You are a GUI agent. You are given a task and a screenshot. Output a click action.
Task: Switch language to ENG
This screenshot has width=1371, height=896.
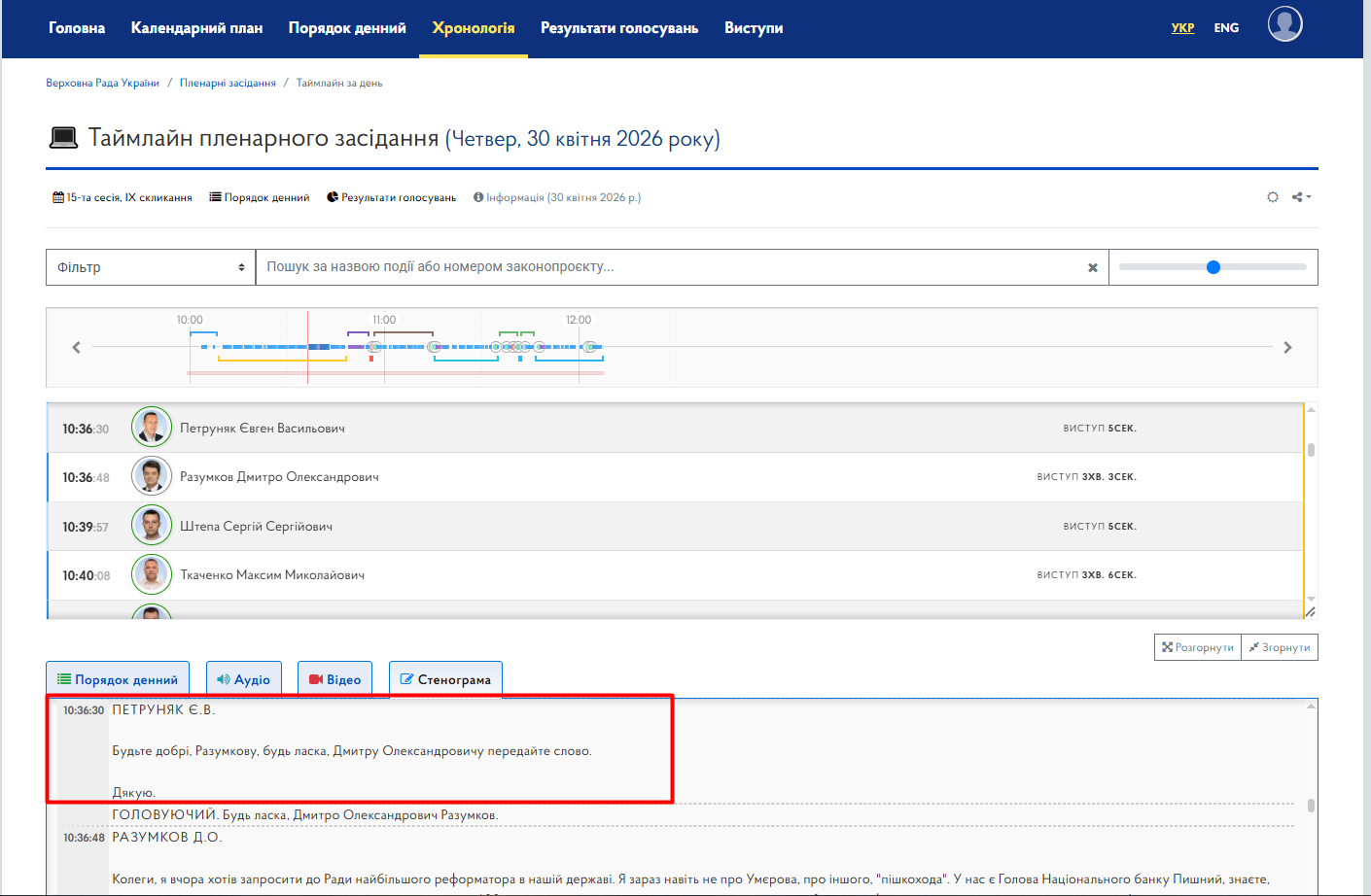coord(1226,28)
